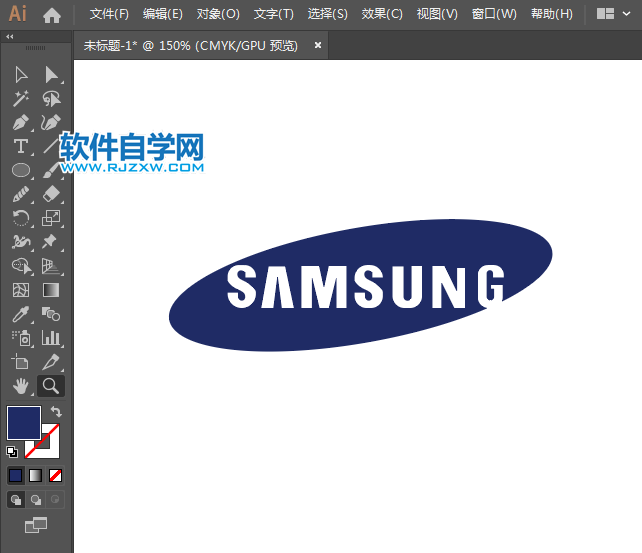This screenshot has width=642, height=553.
Task: Pick the Mesh tool
Action: point(20,290)
